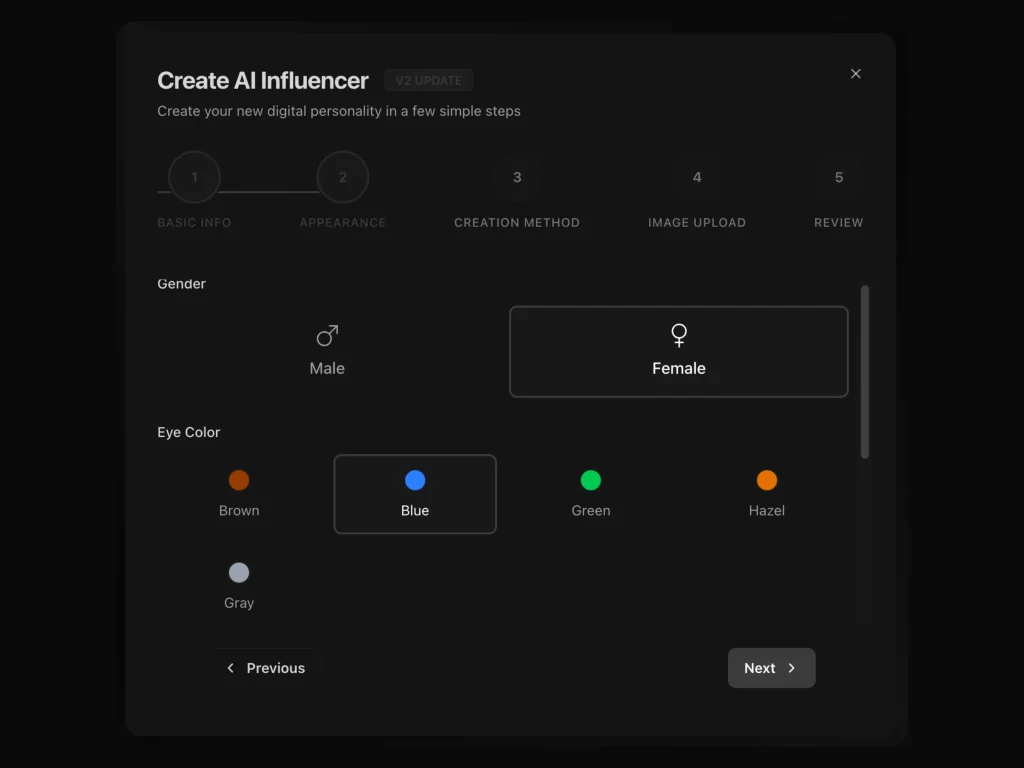This screenshot has height=768, width=1024.
Task: Click the V2 Update badge
Action: pyautogui.click(x=429, y=80)
